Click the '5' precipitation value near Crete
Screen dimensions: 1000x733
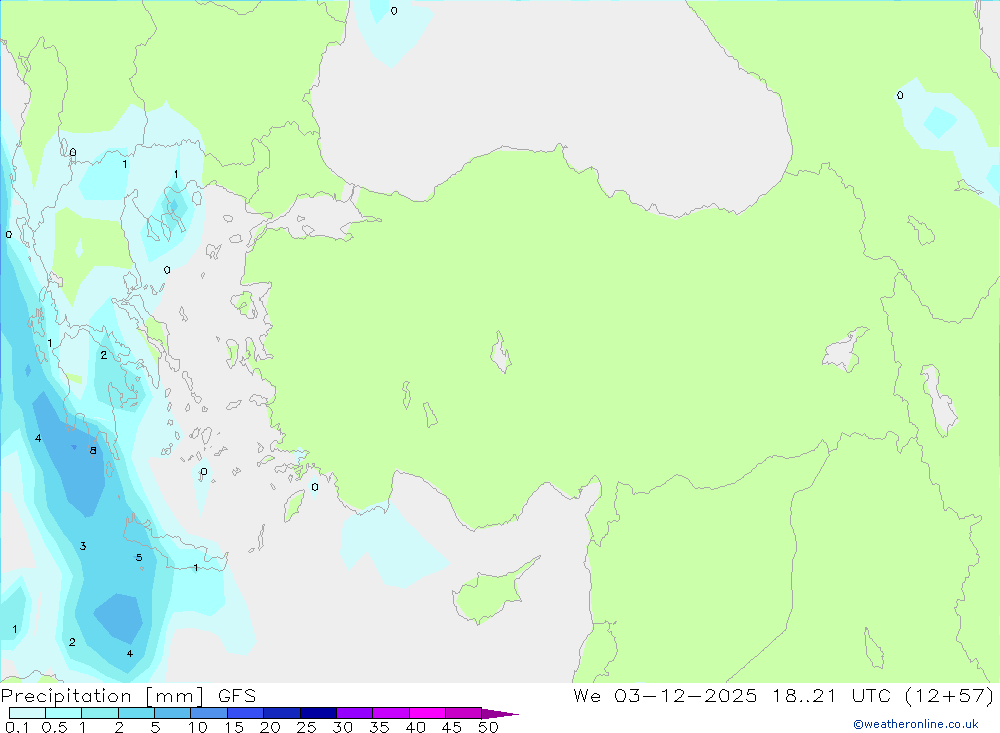pos(139,558)
